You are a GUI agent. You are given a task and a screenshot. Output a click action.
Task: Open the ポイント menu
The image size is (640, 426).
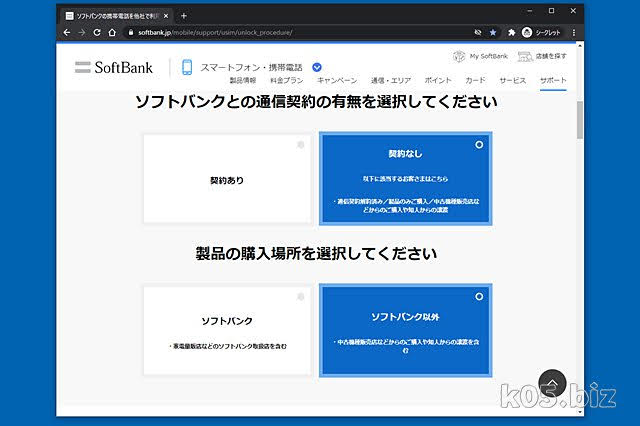(438, 80)
